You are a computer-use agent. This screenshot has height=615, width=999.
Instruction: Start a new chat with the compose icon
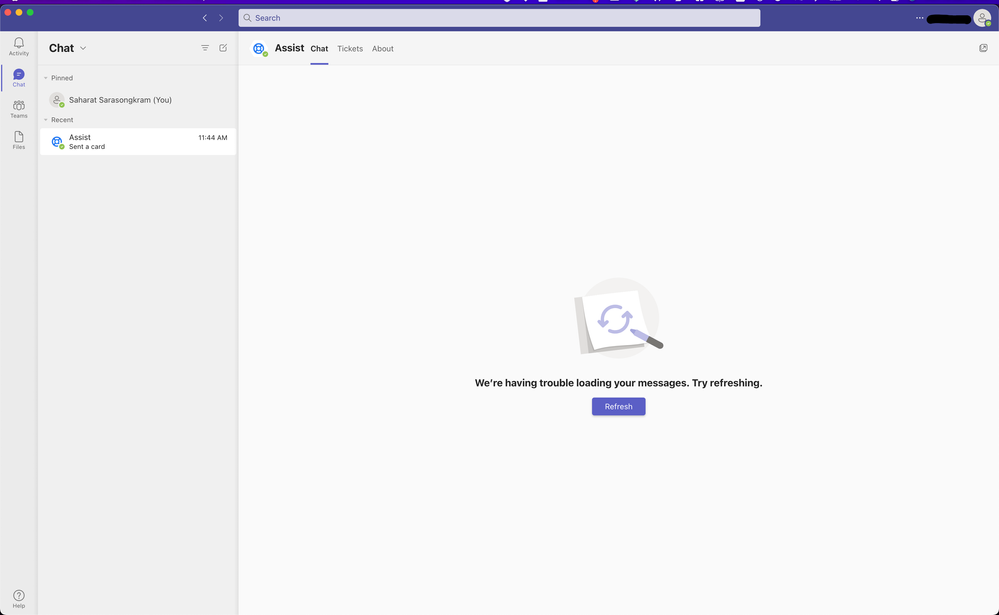(223, 48)
